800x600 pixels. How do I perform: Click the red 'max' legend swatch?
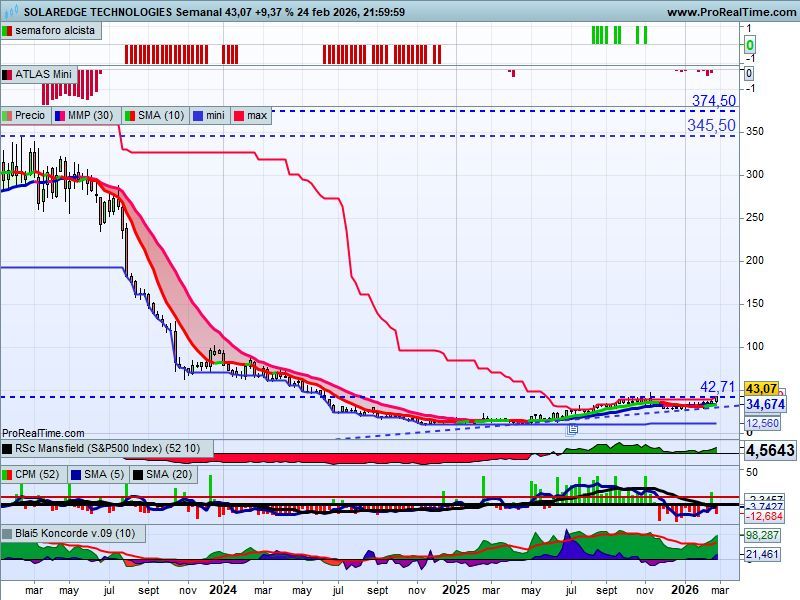[239, 116]
